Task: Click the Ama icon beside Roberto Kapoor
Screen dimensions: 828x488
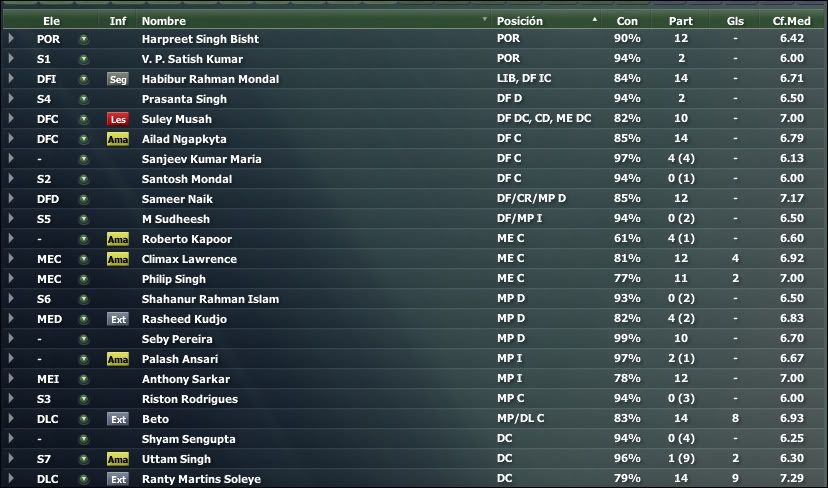Action: (118, 239)
